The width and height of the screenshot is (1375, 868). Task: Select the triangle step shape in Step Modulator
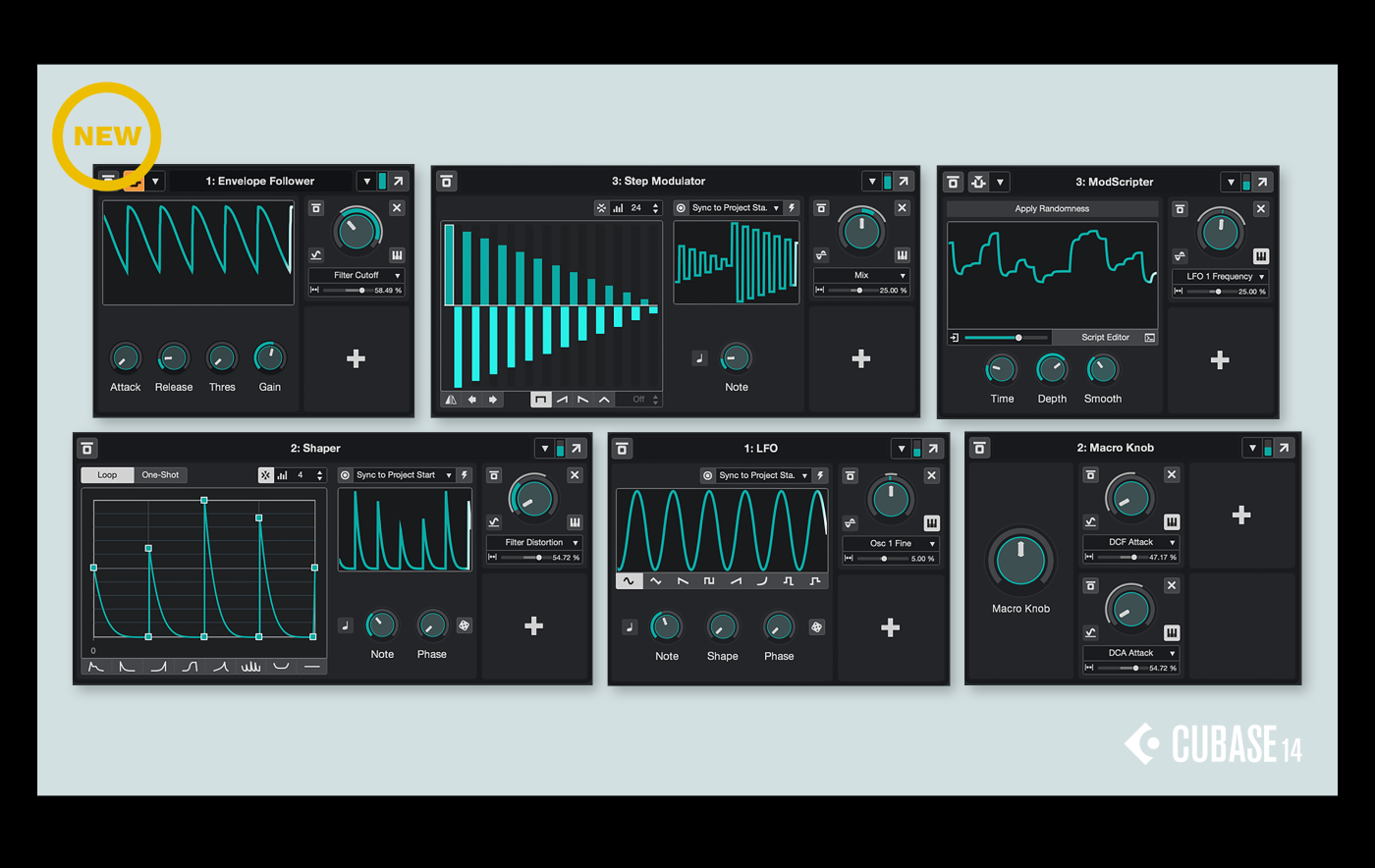click(605, 400)
